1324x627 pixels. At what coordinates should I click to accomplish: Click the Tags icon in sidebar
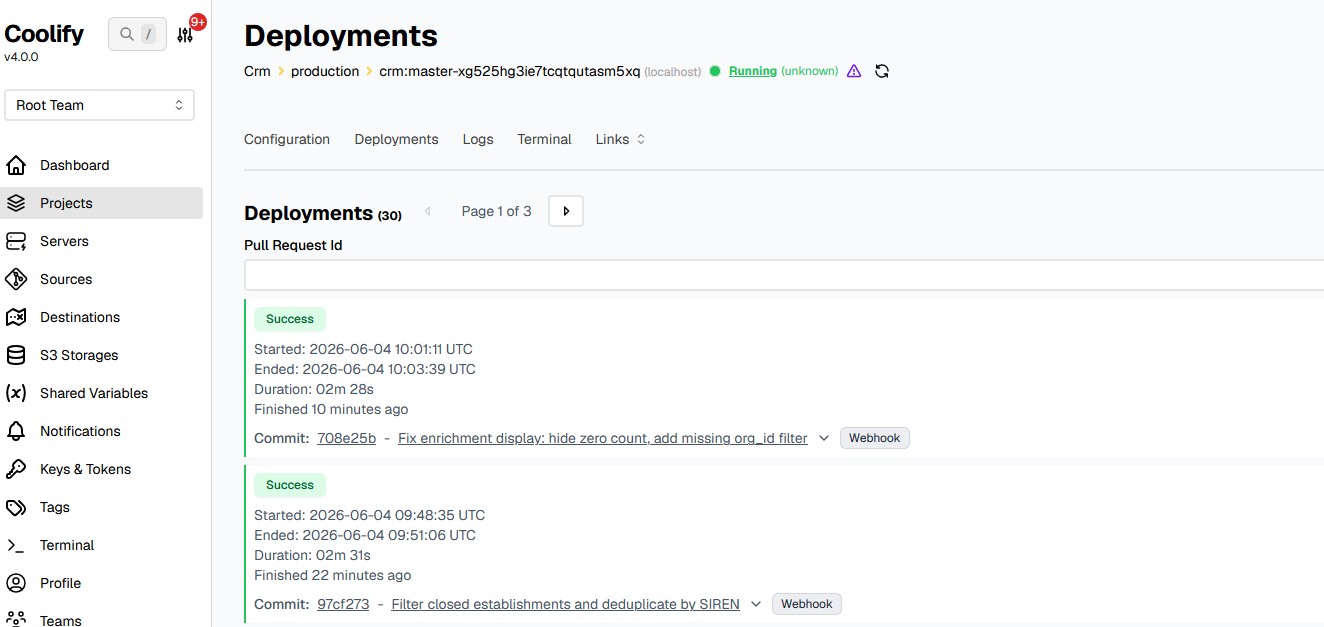[16, 507]
